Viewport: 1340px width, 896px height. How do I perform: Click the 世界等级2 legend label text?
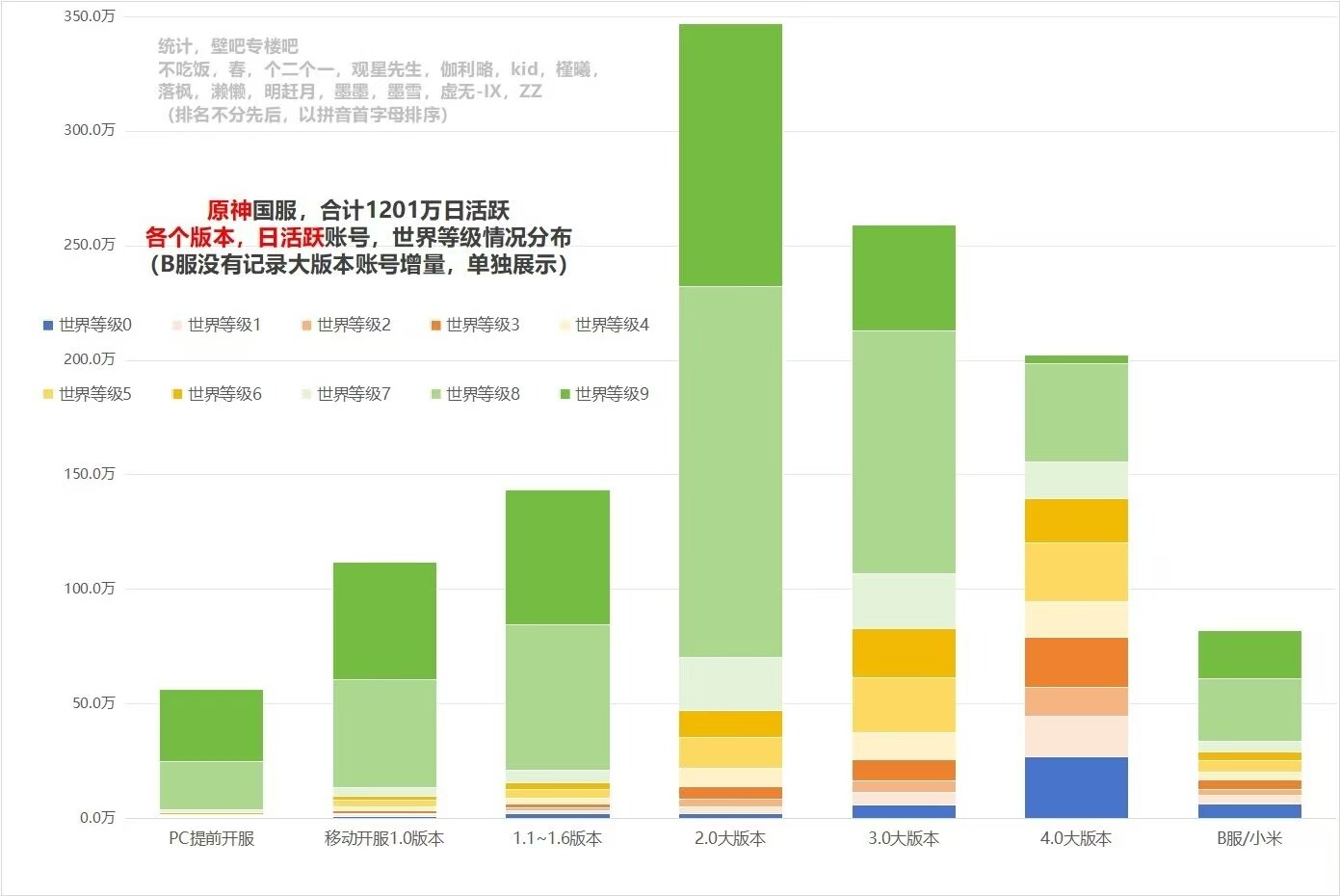pos(354,326)
